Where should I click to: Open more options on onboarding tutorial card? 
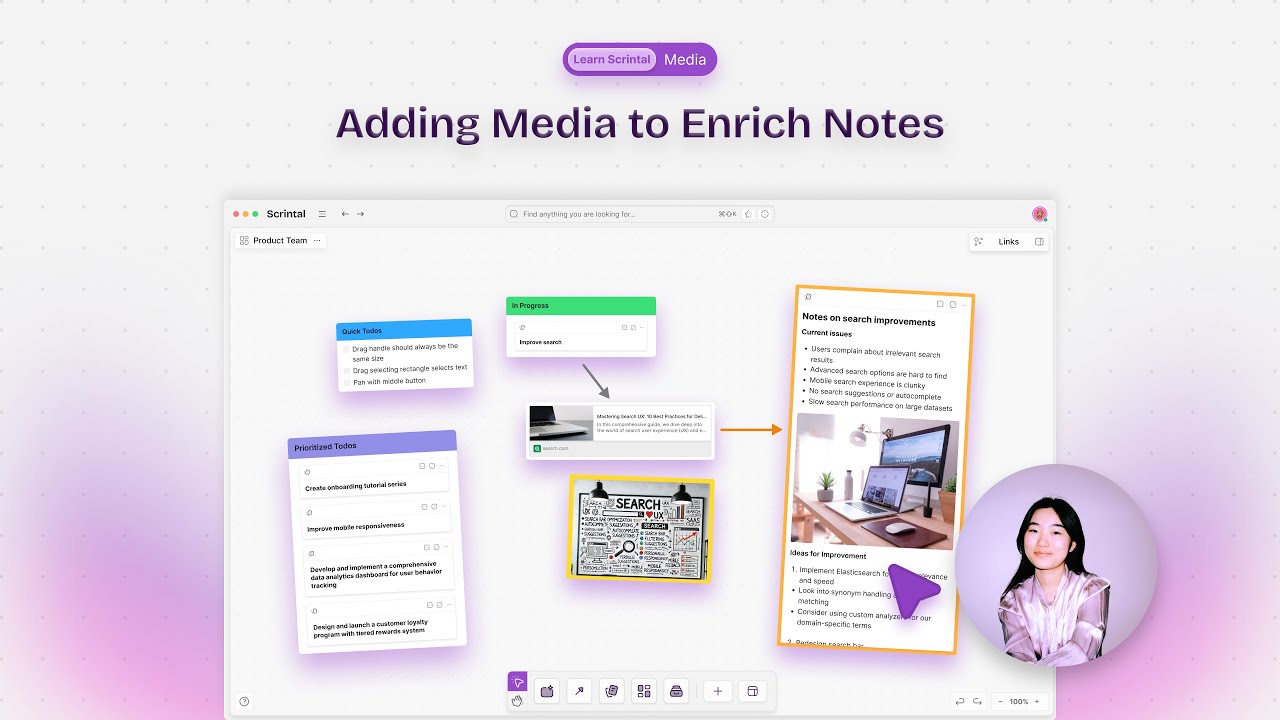coord(443,465)
